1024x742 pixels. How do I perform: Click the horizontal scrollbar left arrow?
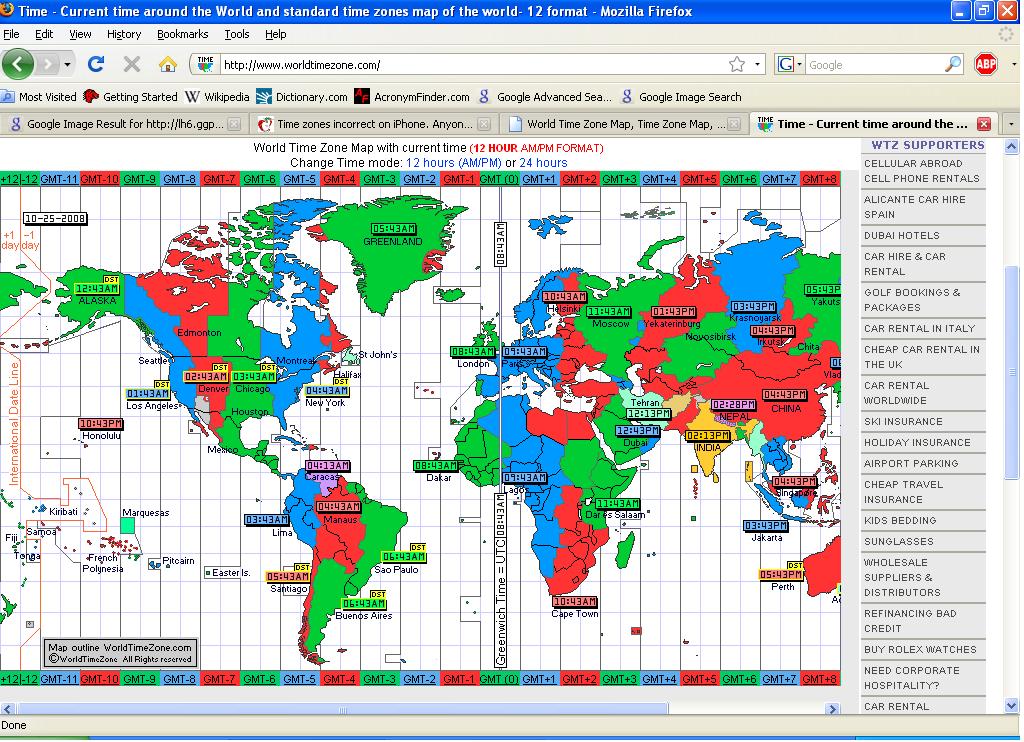tap(7, 709)
